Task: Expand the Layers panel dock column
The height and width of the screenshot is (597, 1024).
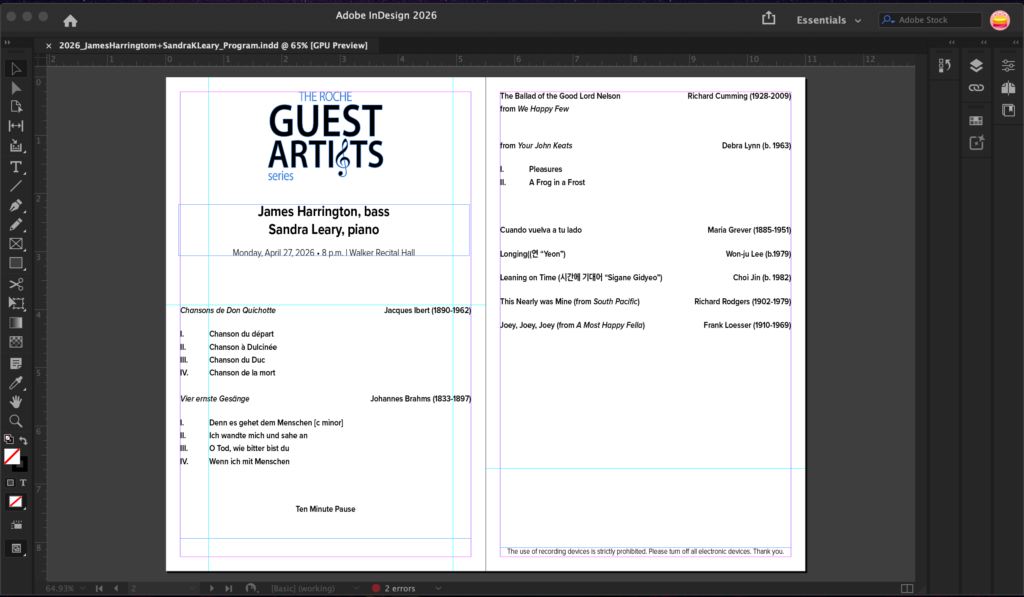Action: (984, 42)
